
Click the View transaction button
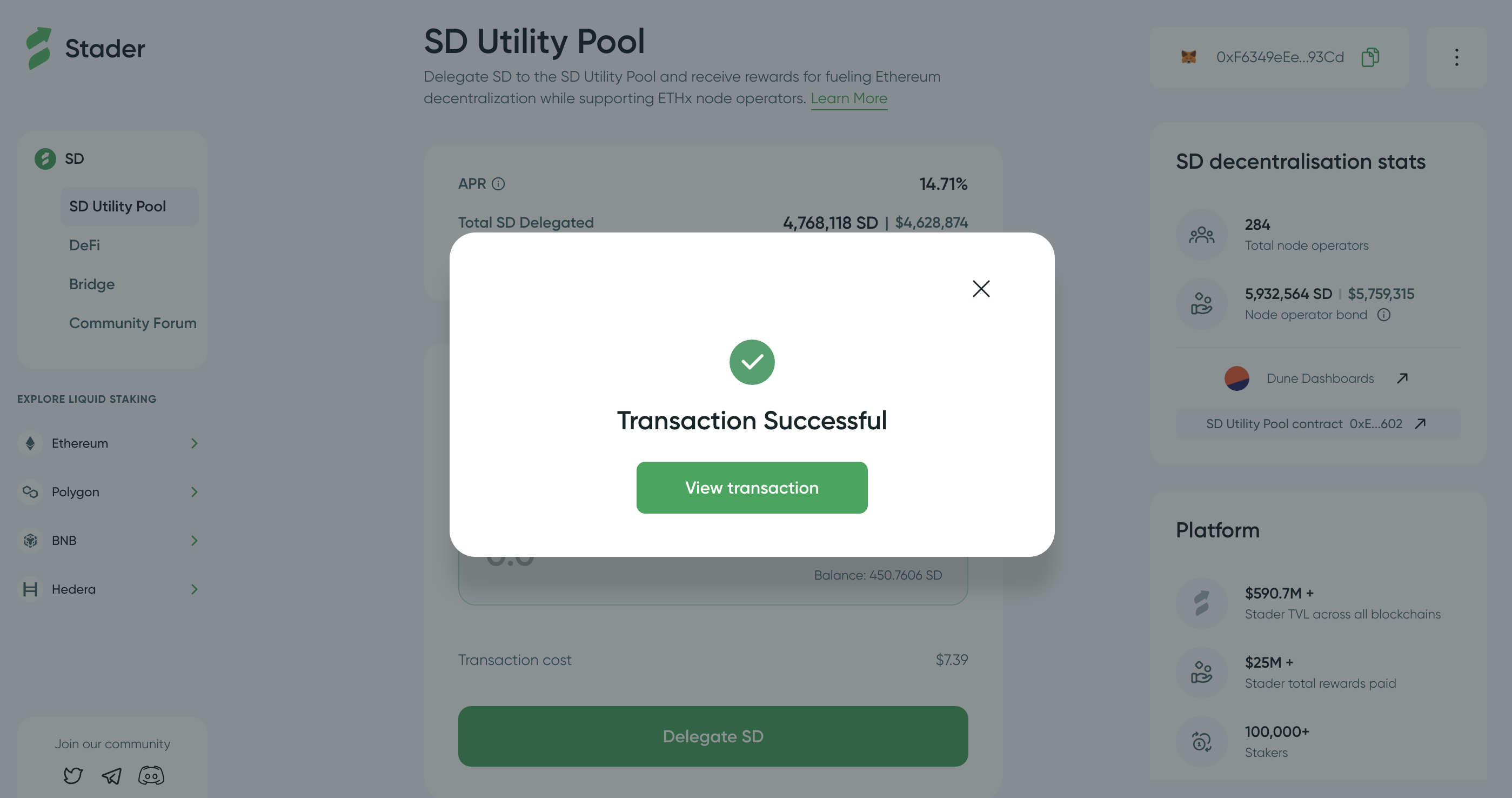click(751, 487)
